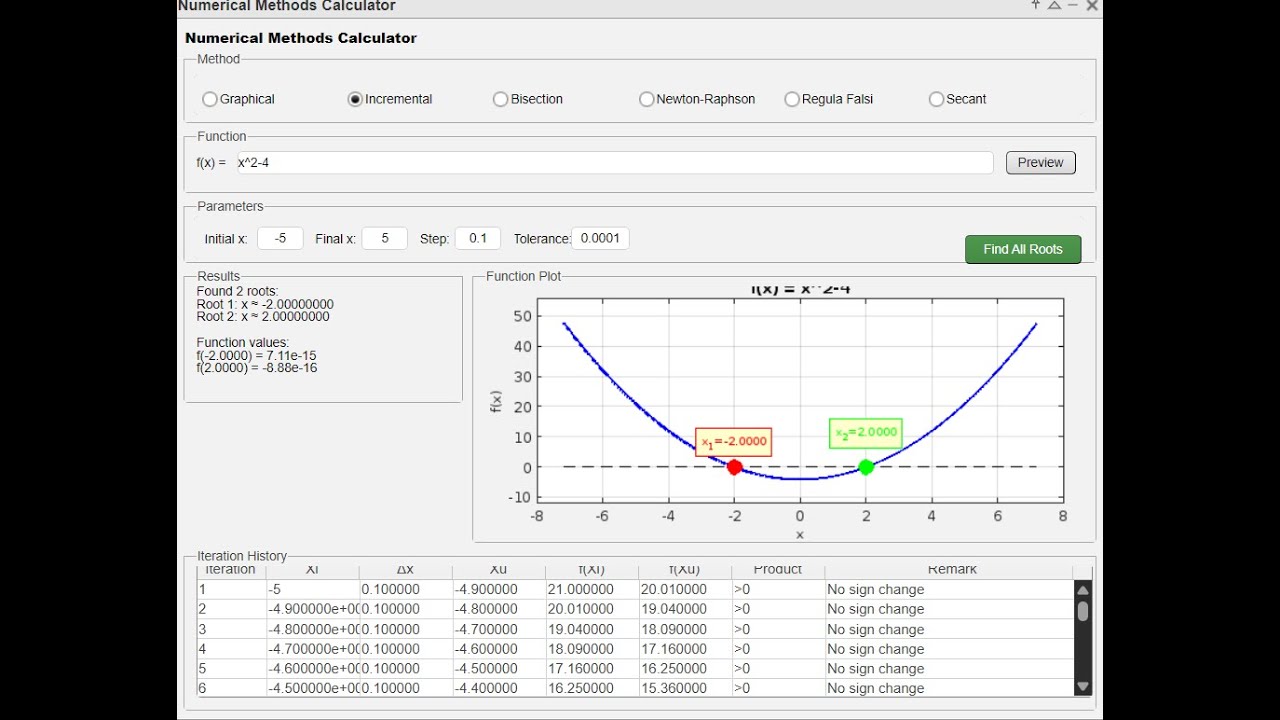Select the 21.000000 cell in iteration 1
Image resolution: width=1280 pixels, height=720 pixels.
592,590
